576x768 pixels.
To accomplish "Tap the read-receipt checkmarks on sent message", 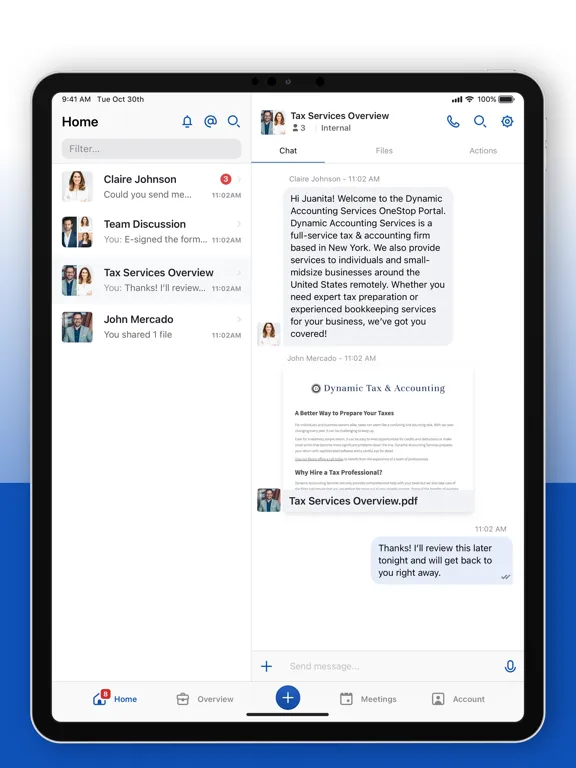I will 505,577.
